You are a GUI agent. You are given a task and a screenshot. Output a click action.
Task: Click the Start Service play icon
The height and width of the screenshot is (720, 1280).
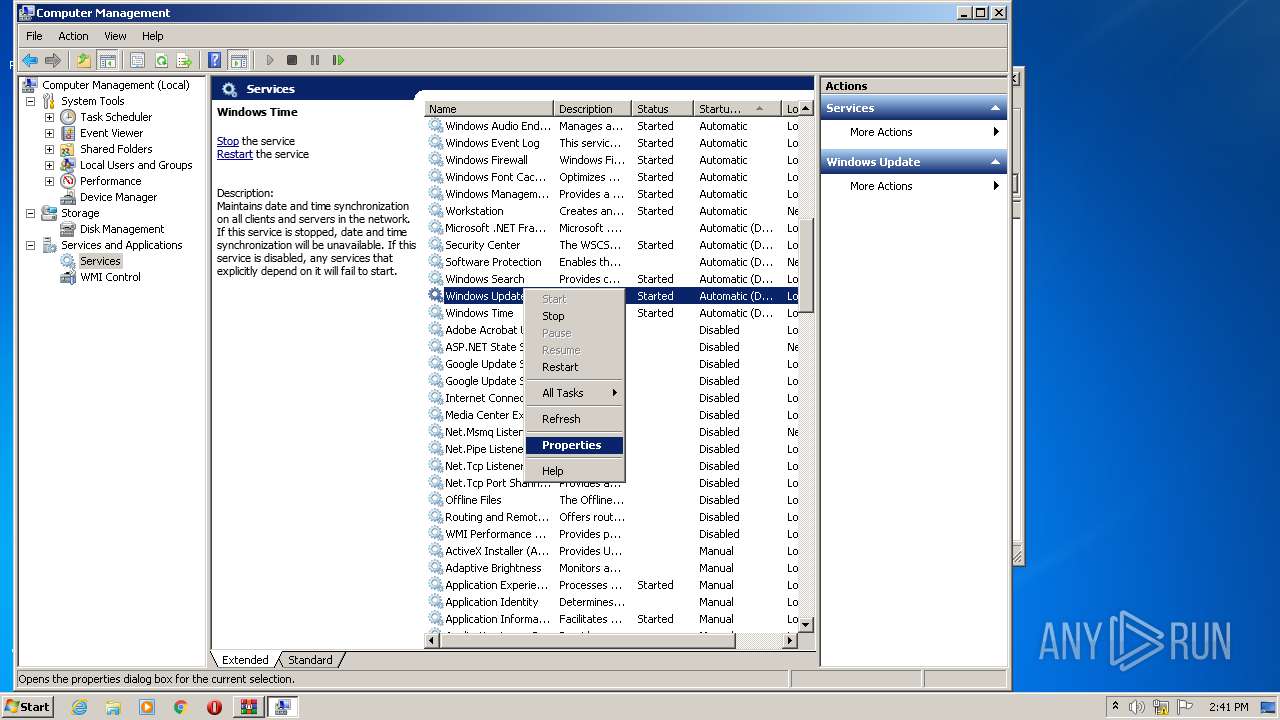coord(269,60)
